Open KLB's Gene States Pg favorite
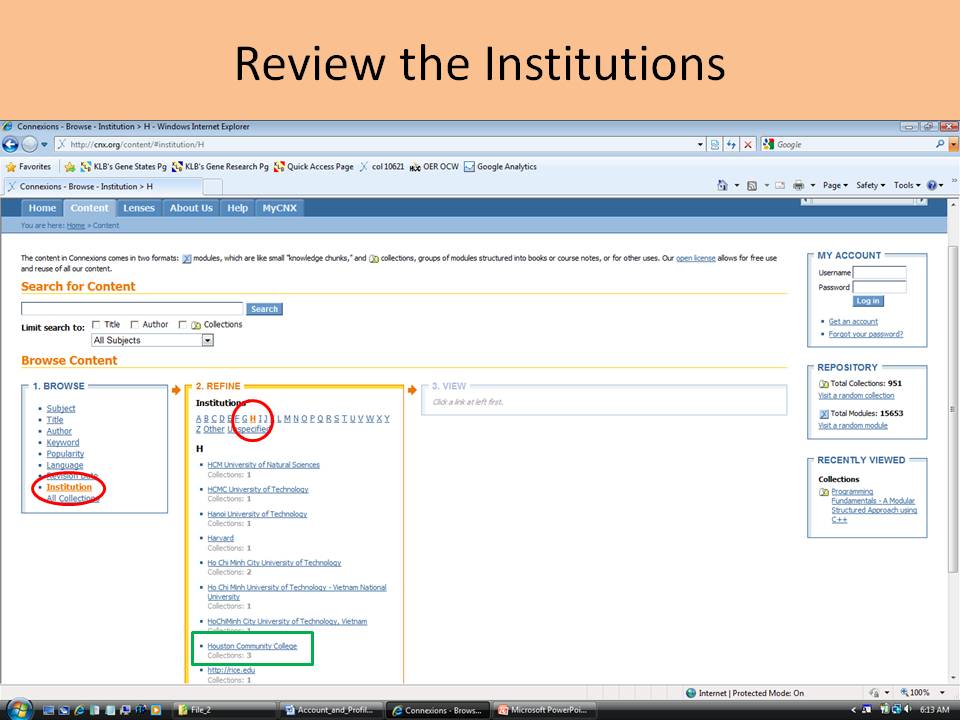The image size is (960, 720). (x=124, y=167)
